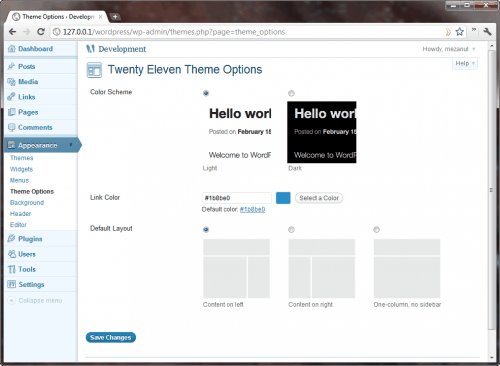The image size is (500, 366).
Task: Open the Dashboard menu link
Action: pos(35,49)
